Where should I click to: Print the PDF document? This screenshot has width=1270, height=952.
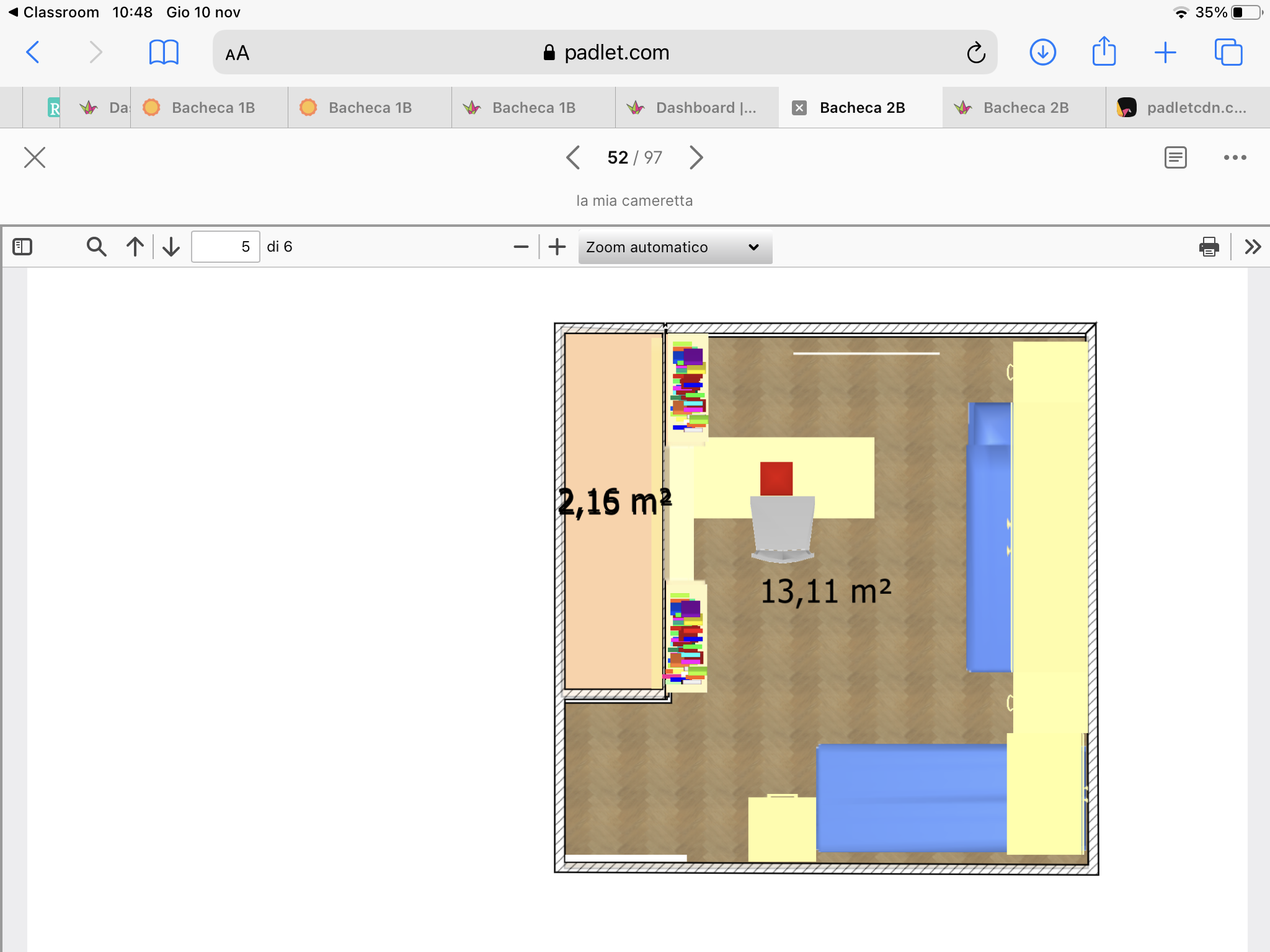[x=1209, y=247]
